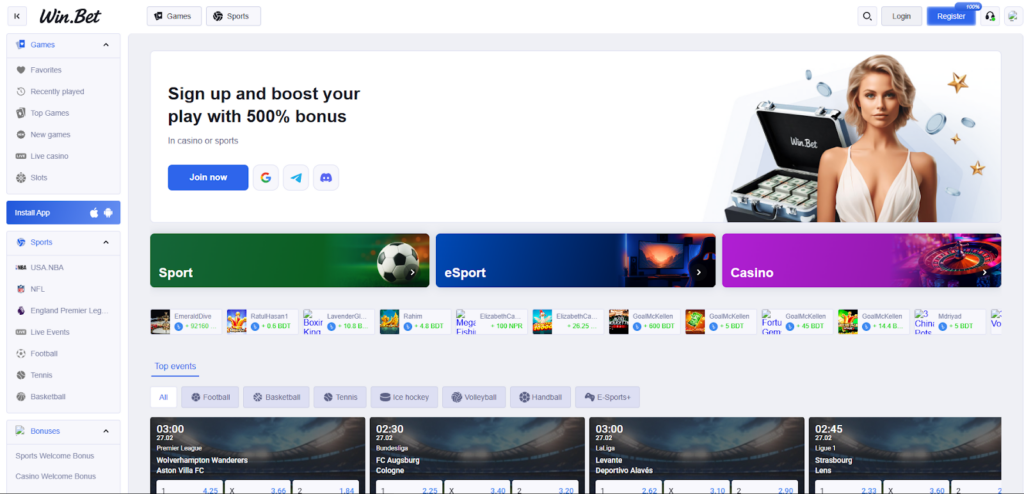
Task: Click the USA.NBA league icon
Action: (x=20, y=267)
